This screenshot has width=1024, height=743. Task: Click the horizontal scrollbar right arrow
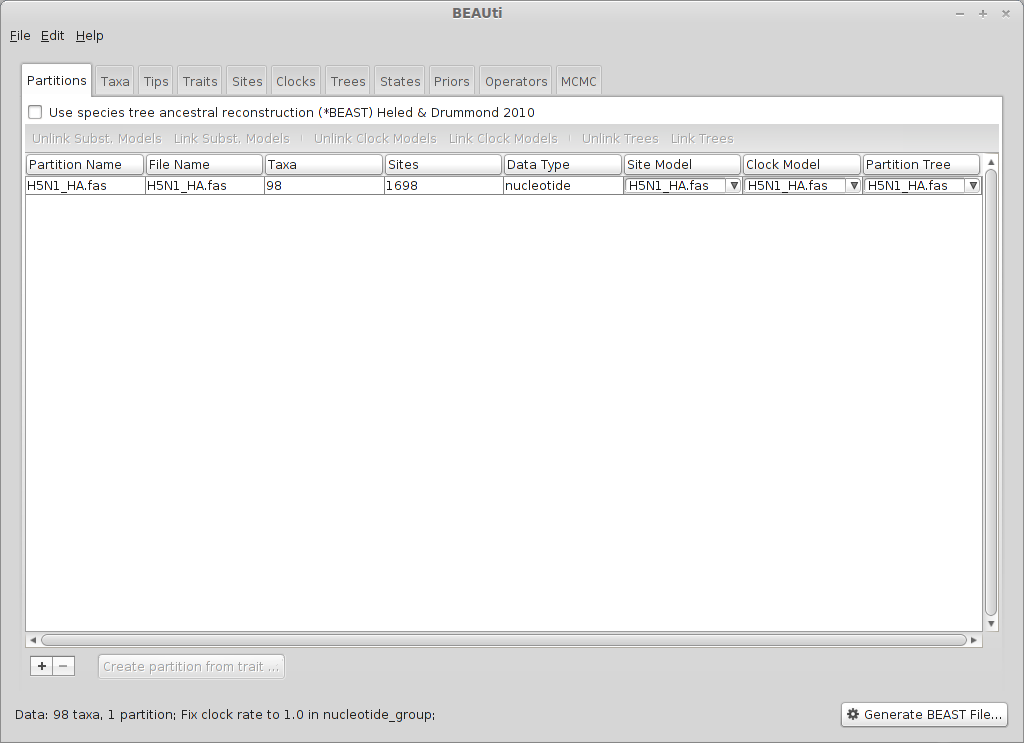(974, 640)
